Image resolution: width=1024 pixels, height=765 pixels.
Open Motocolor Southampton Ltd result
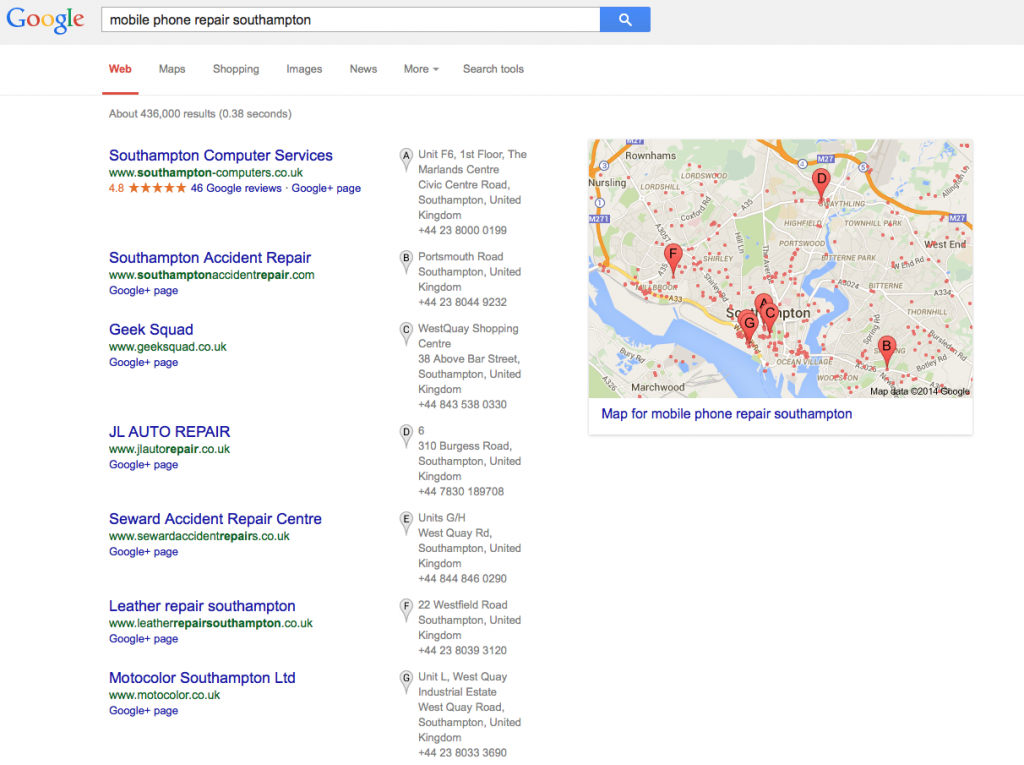click(x=202, y=678)
